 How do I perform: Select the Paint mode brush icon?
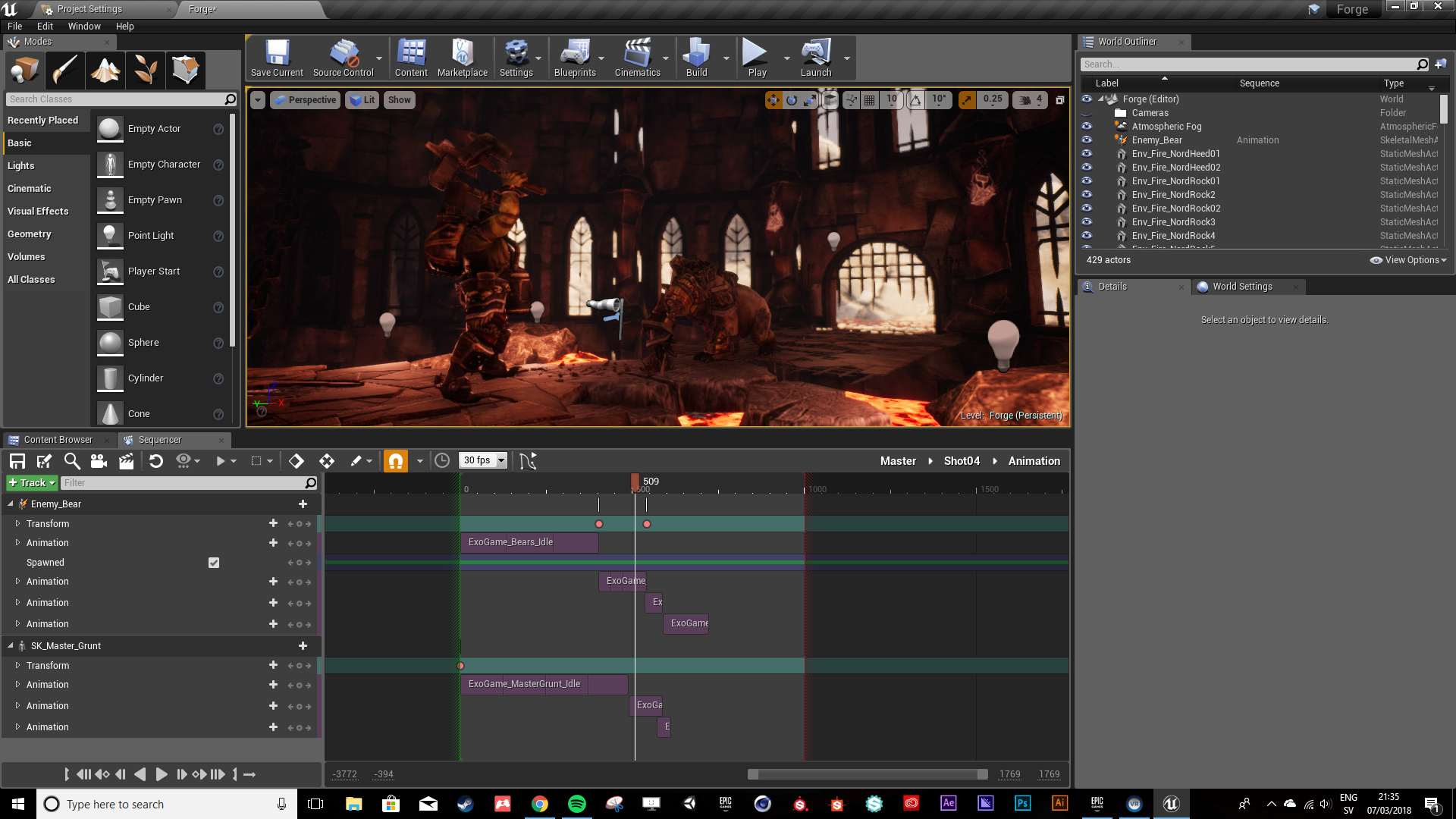(65, 71)
